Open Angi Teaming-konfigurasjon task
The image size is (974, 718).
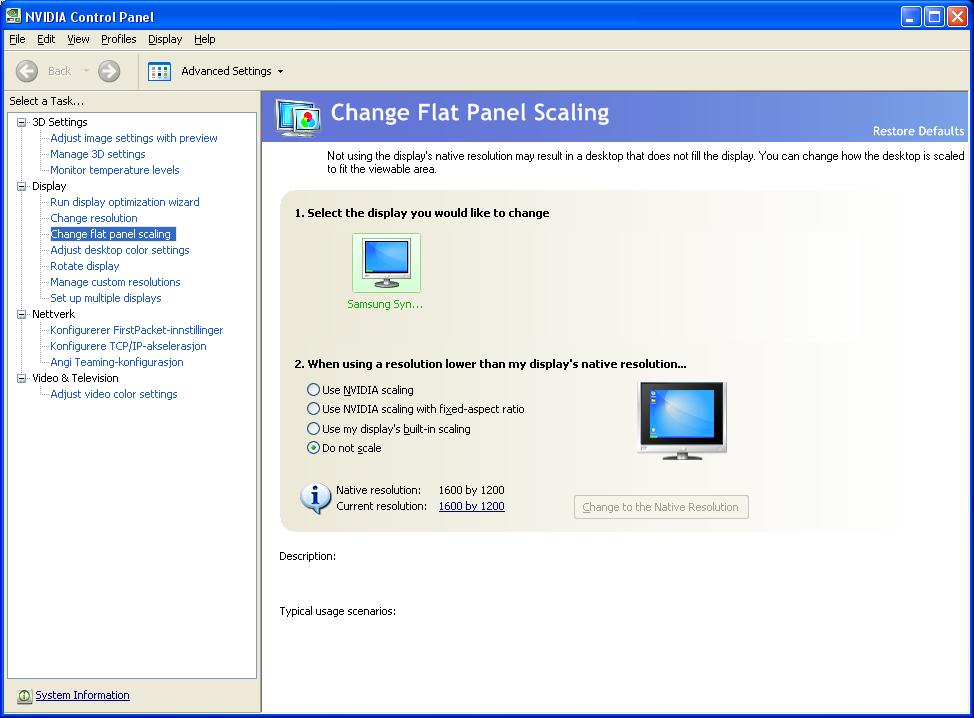point(116,362)
